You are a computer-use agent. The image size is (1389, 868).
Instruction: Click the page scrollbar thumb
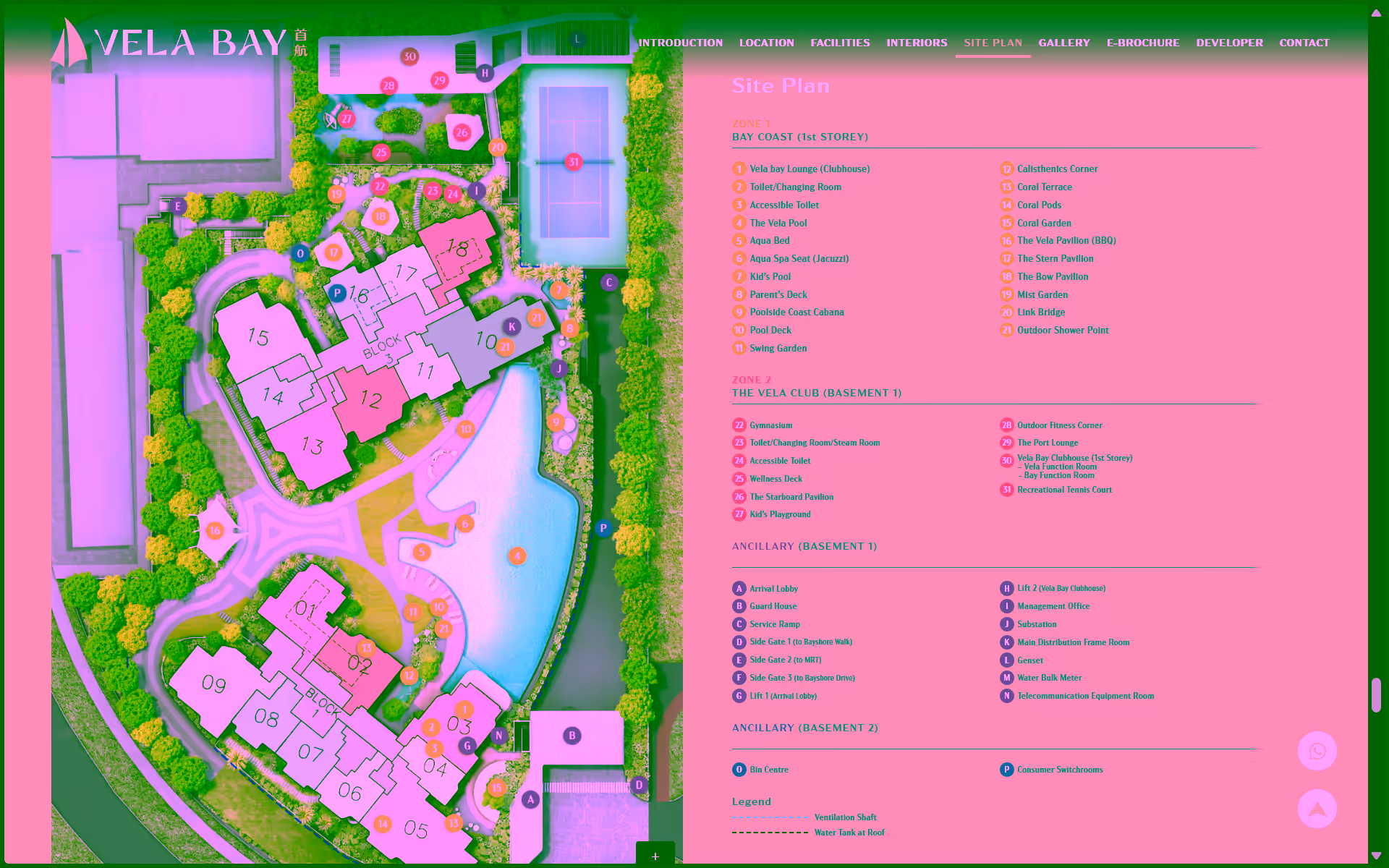point(1376,695)
